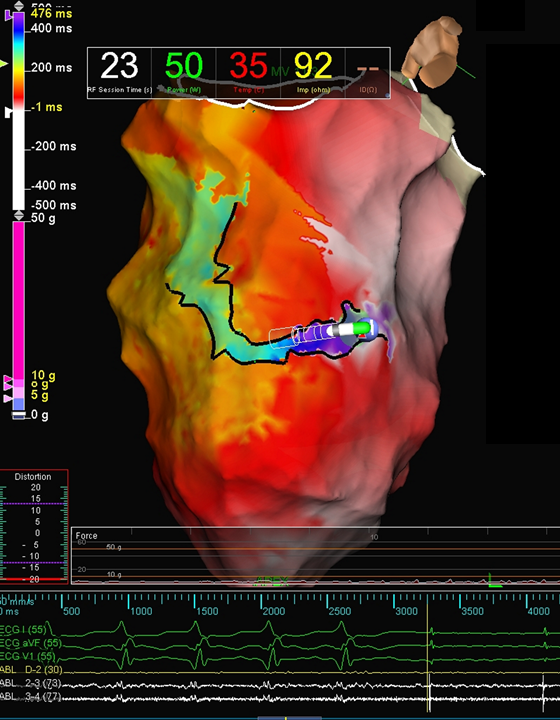
Task: Click the 10 g threshold line label in Force graph
Action: pos(114,575)
